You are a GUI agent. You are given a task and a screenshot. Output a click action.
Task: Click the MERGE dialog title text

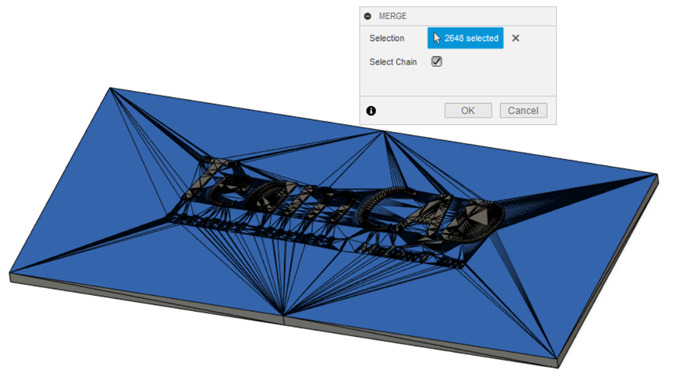point(392,16)
